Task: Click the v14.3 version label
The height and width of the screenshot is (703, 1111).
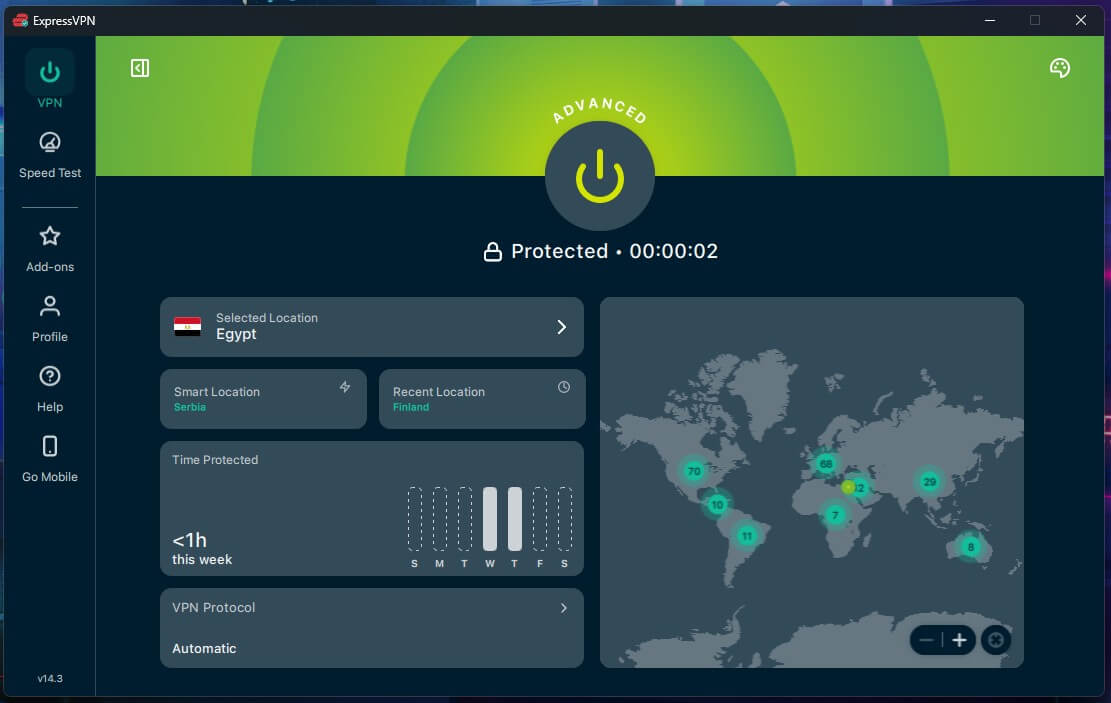Action: [x=50, y=678]
